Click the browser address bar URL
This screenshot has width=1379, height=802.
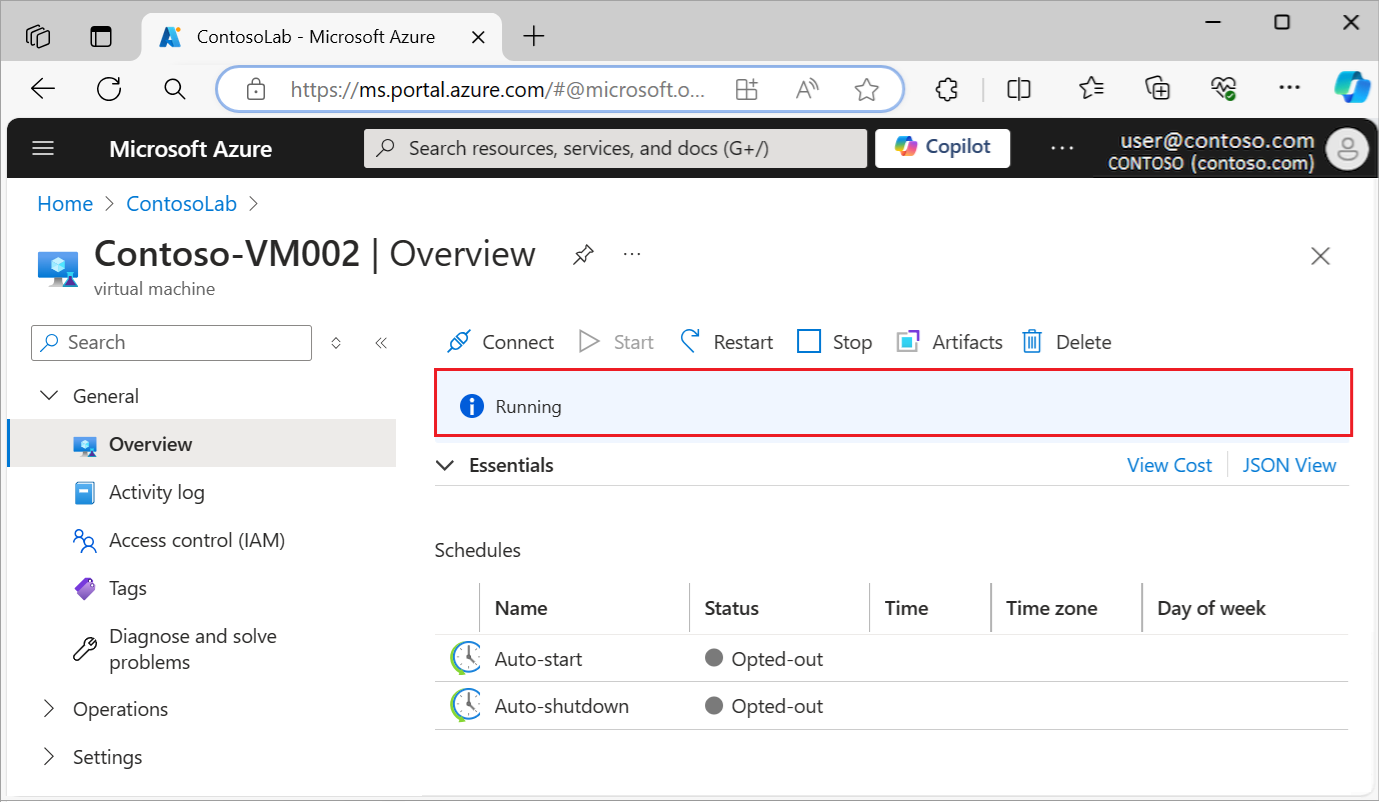pyautogui.click(x=498, y=90)
